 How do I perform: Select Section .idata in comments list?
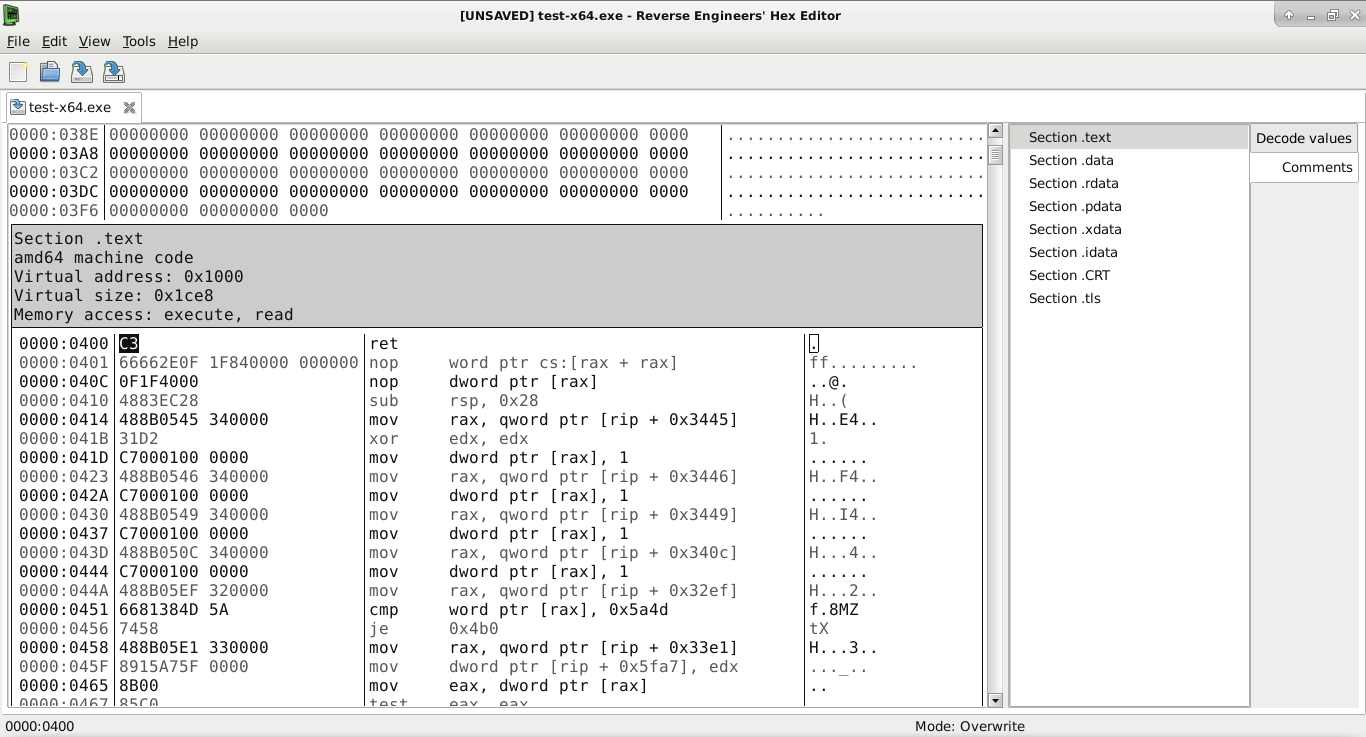(1129, 252)
